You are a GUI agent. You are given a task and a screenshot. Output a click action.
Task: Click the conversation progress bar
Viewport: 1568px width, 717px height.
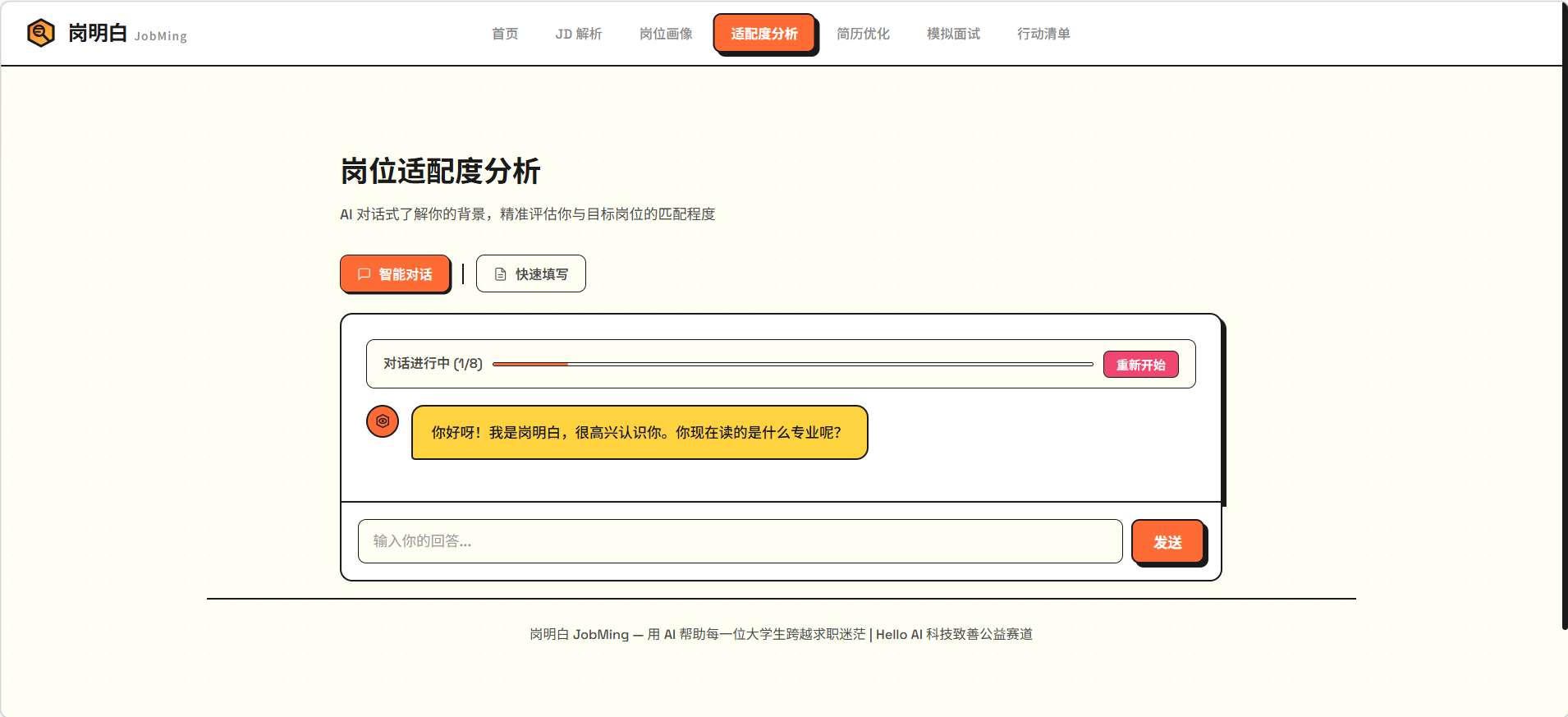792,364
